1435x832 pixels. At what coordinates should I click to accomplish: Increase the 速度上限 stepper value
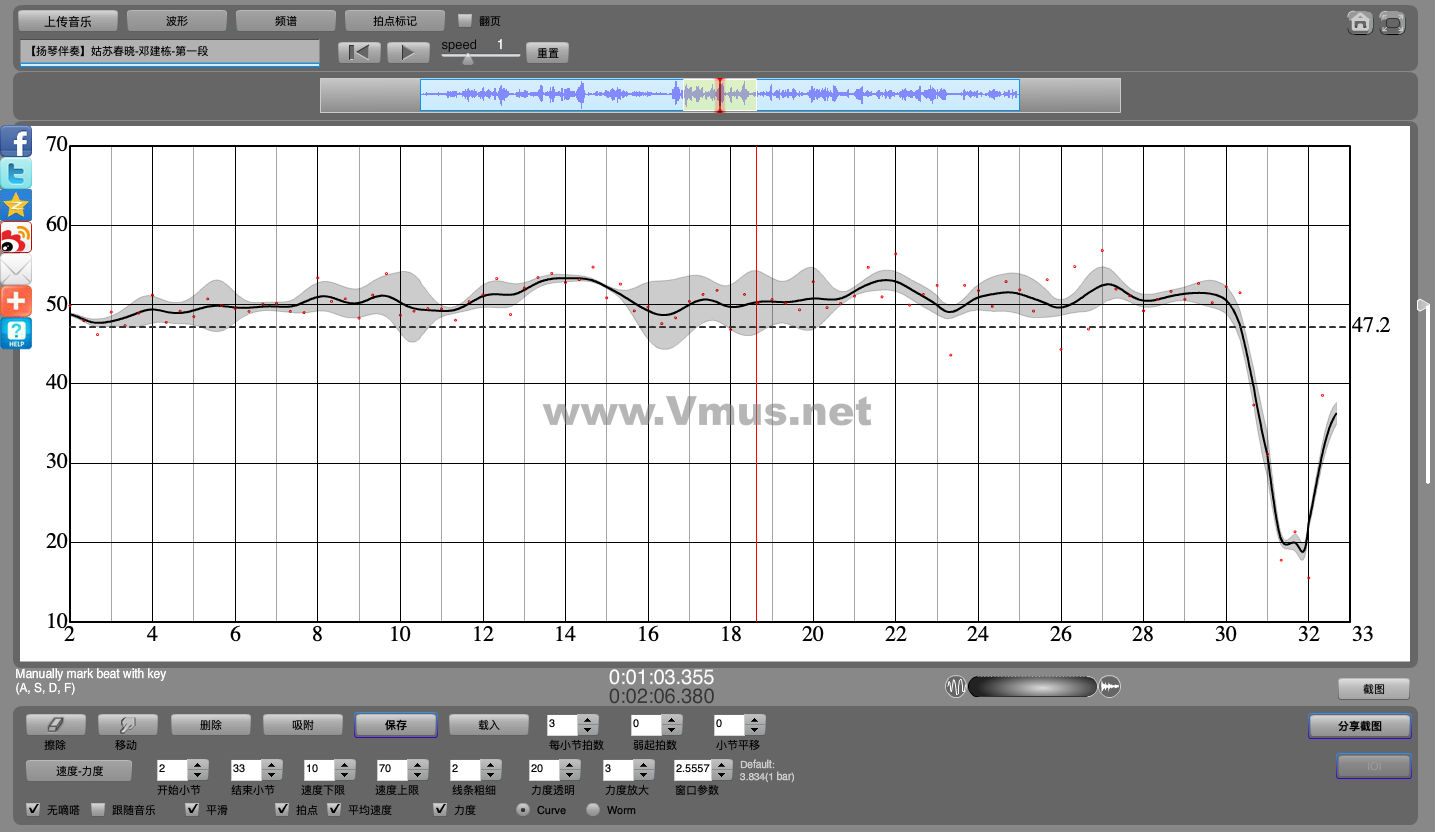click(416, 765)
